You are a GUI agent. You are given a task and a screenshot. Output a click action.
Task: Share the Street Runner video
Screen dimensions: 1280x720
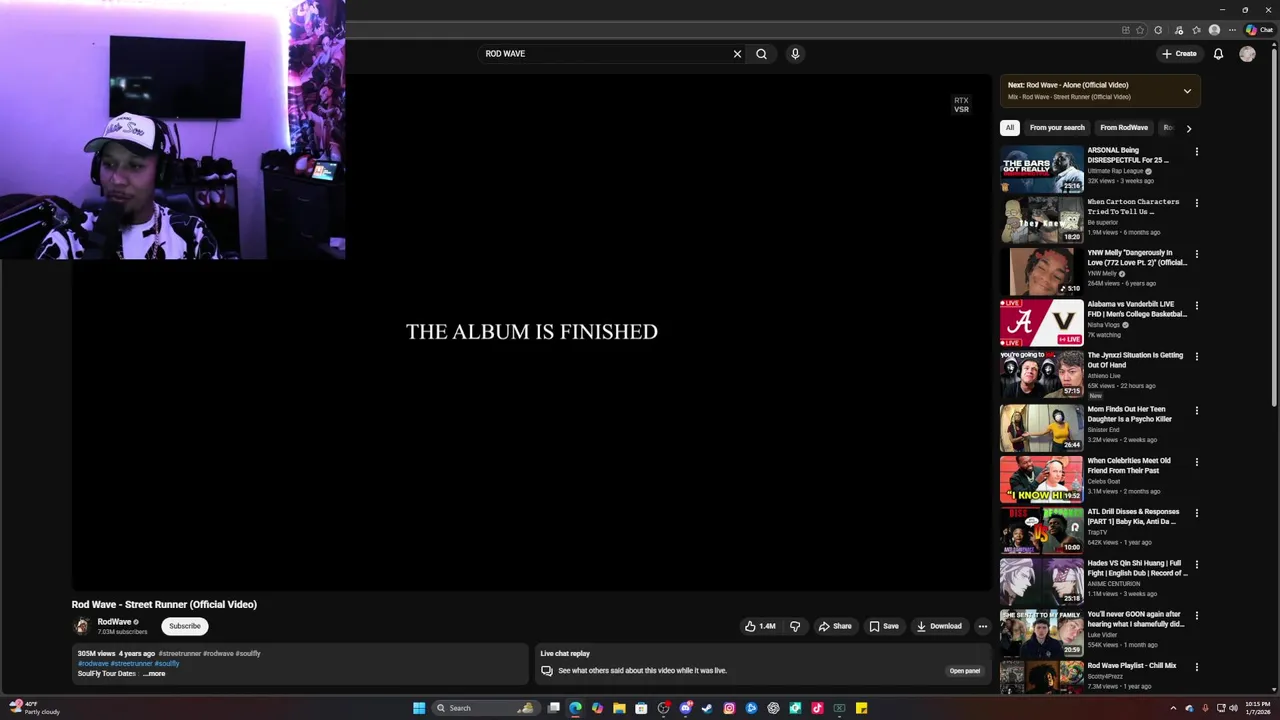tap(835, 626)
